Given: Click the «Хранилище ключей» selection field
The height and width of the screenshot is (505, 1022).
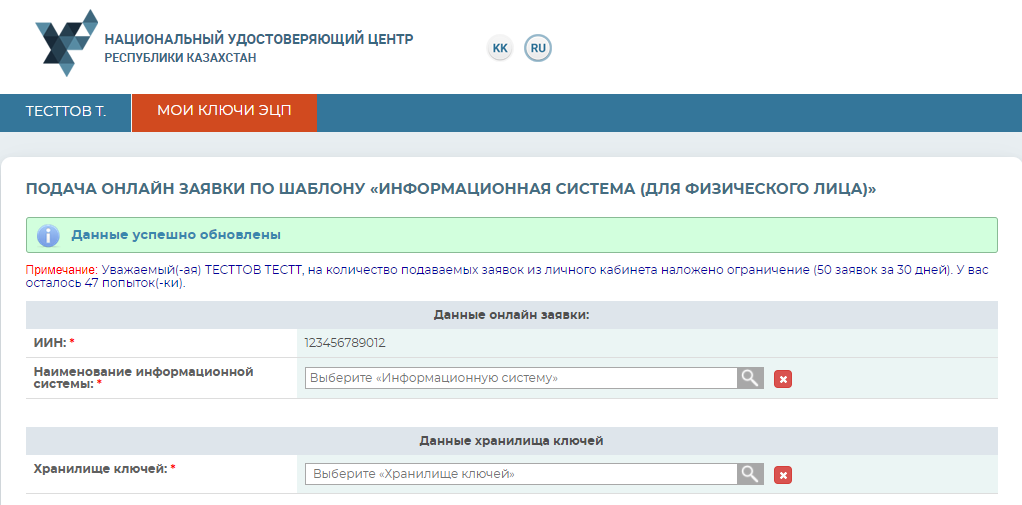Looking at the screenshot, I should [520, 474].
